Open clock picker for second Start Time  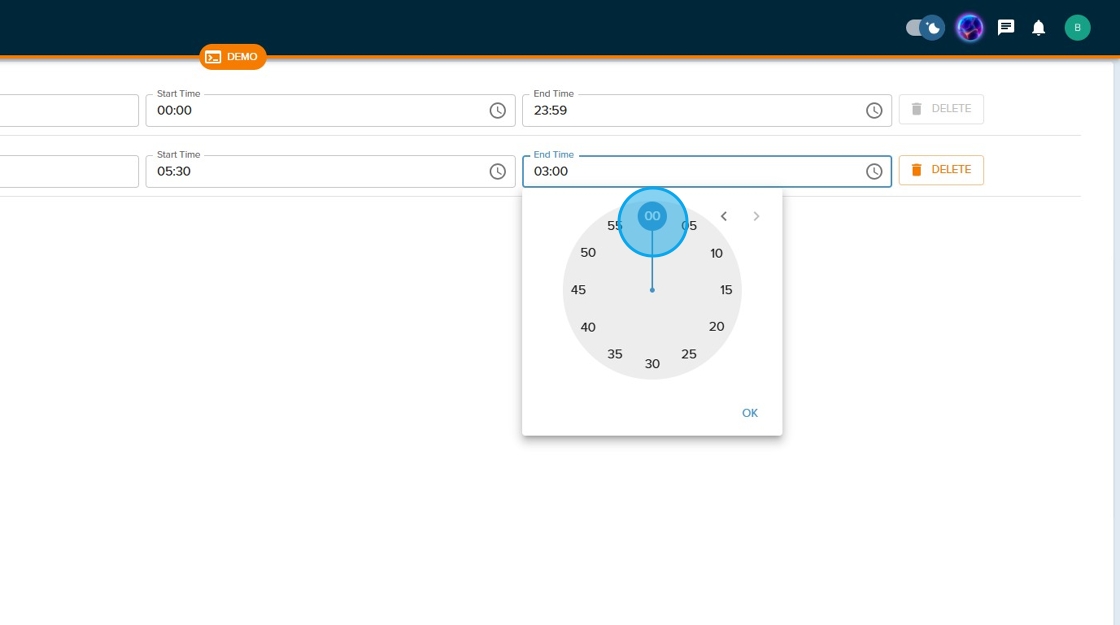[497, 172]
